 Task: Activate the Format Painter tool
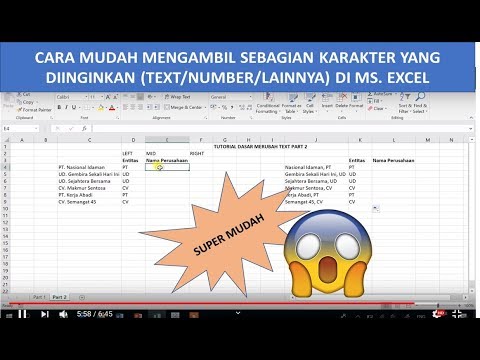click(34, 109)
